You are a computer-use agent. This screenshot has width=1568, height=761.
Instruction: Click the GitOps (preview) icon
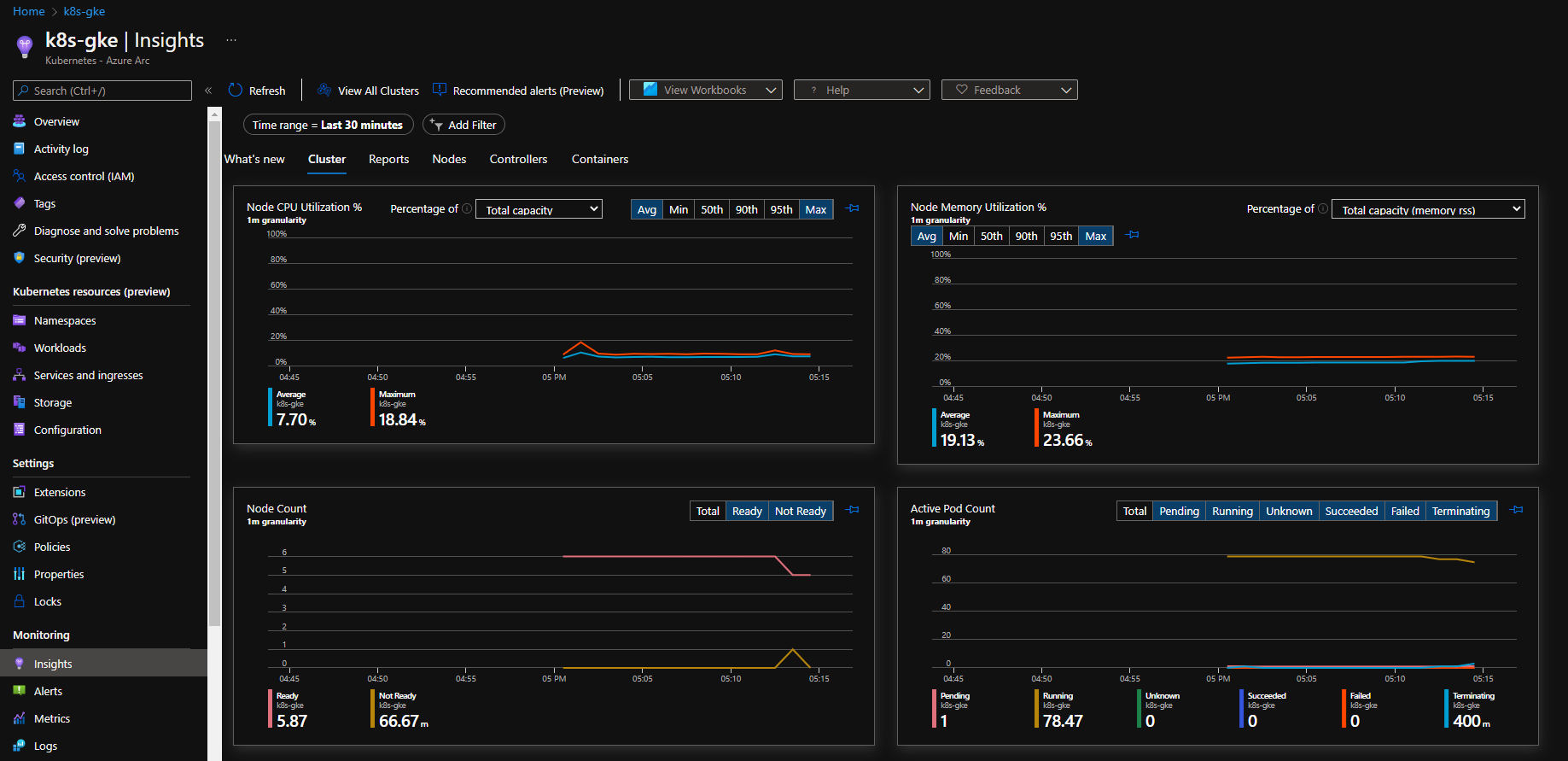[19, 519]
